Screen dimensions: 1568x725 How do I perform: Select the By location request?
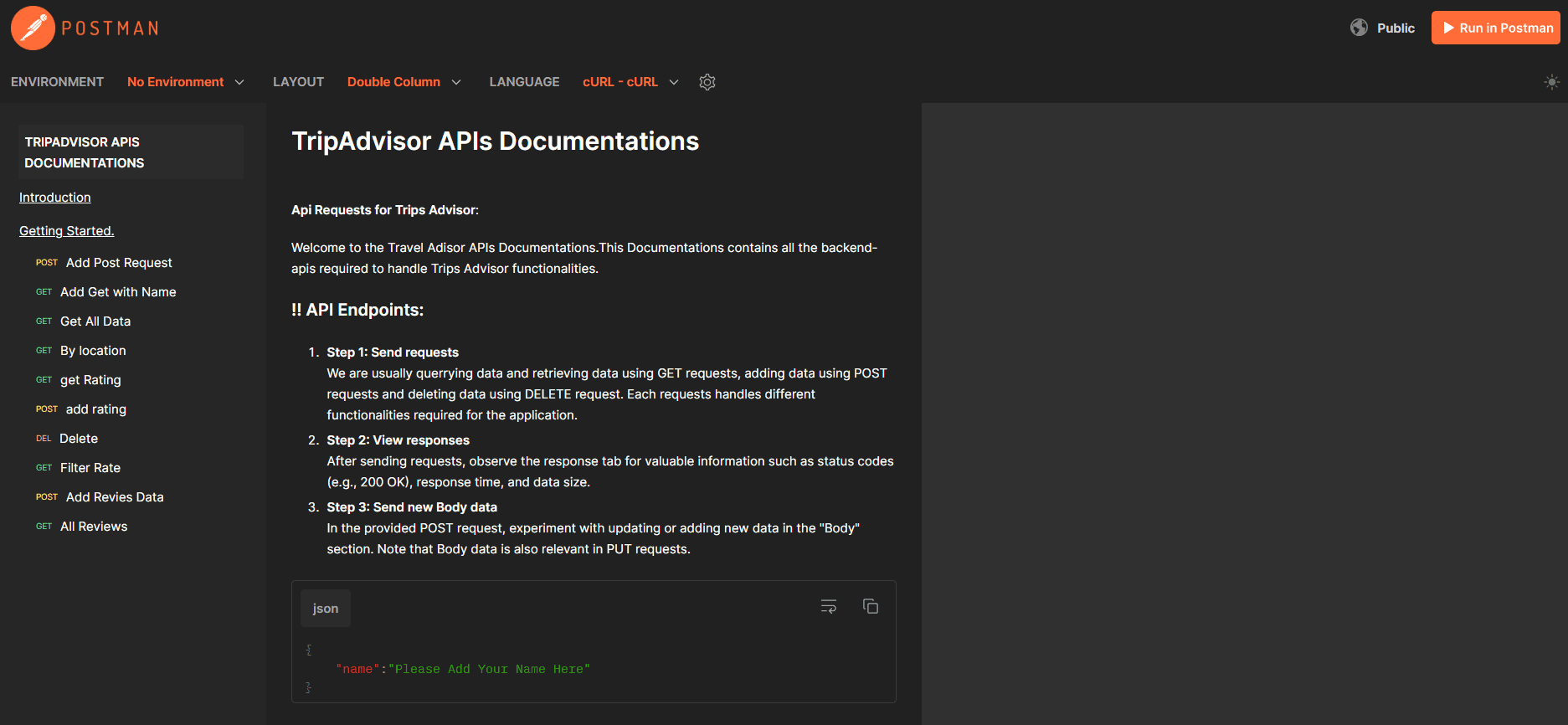point(93,351)
